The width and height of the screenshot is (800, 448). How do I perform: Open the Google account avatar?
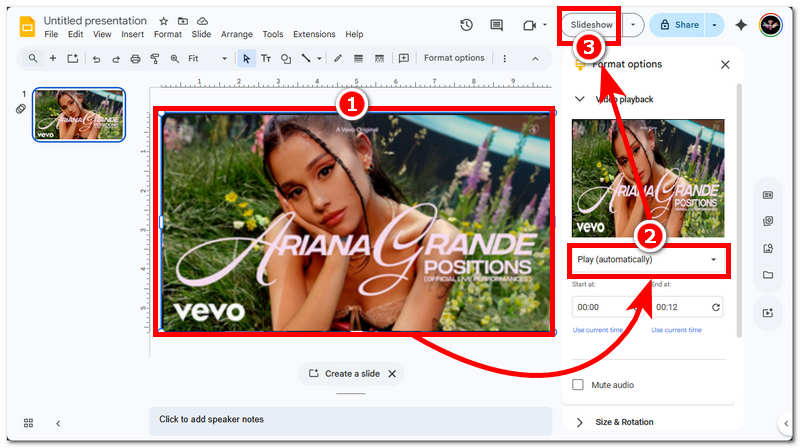pos(770,25)
